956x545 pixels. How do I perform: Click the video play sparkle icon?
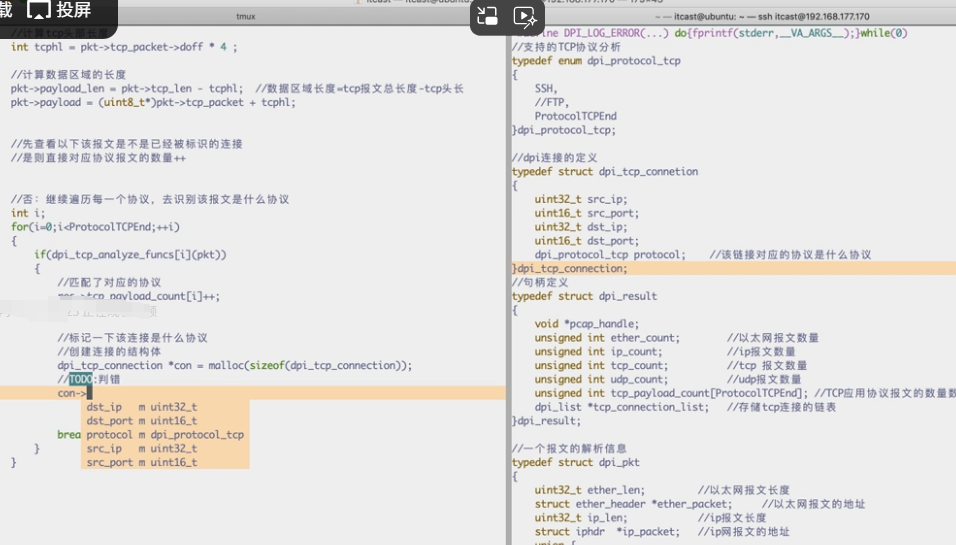[525, 16]
